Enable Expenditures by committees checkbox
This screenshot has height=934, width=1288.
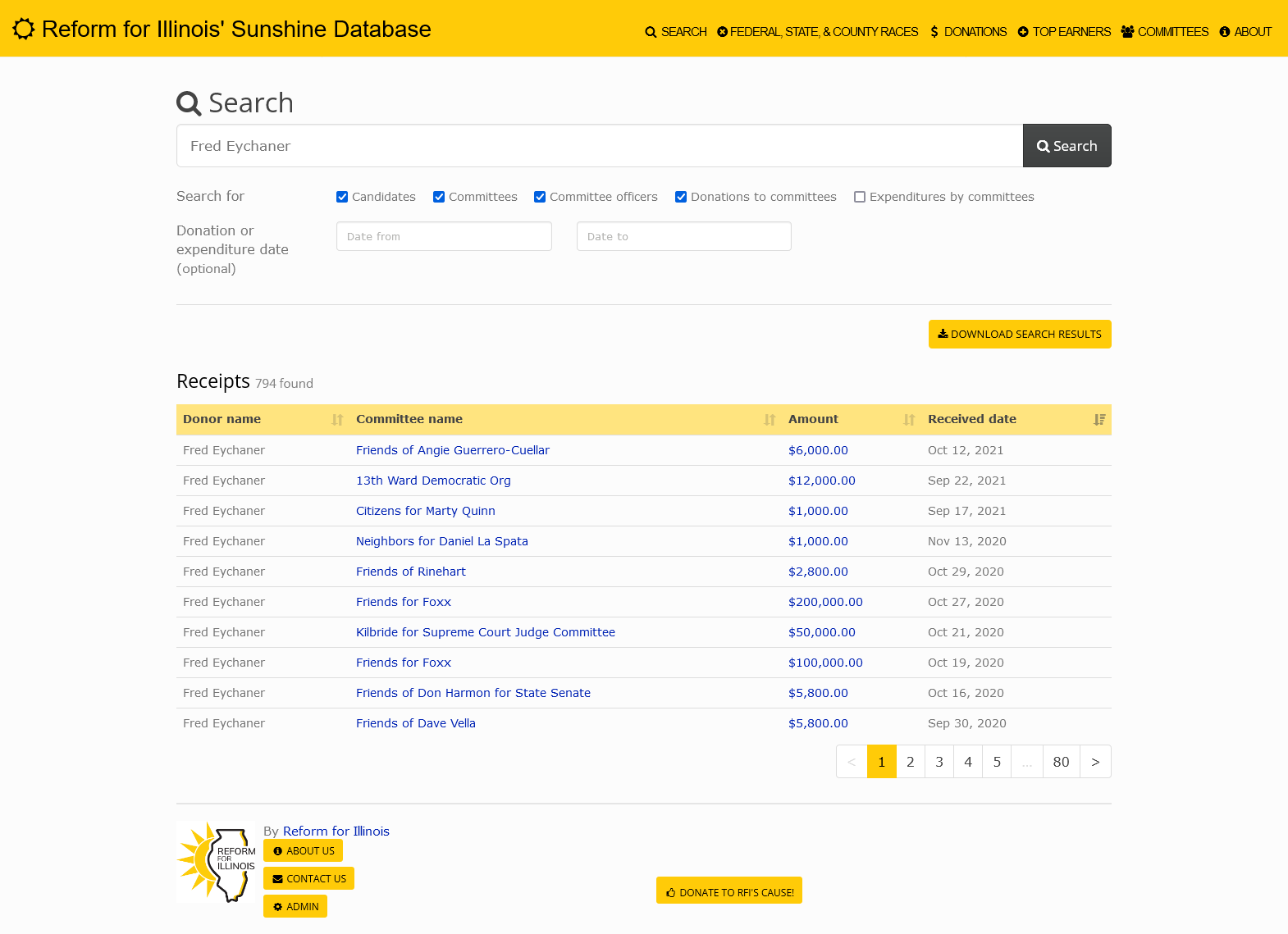click(860, 197)
